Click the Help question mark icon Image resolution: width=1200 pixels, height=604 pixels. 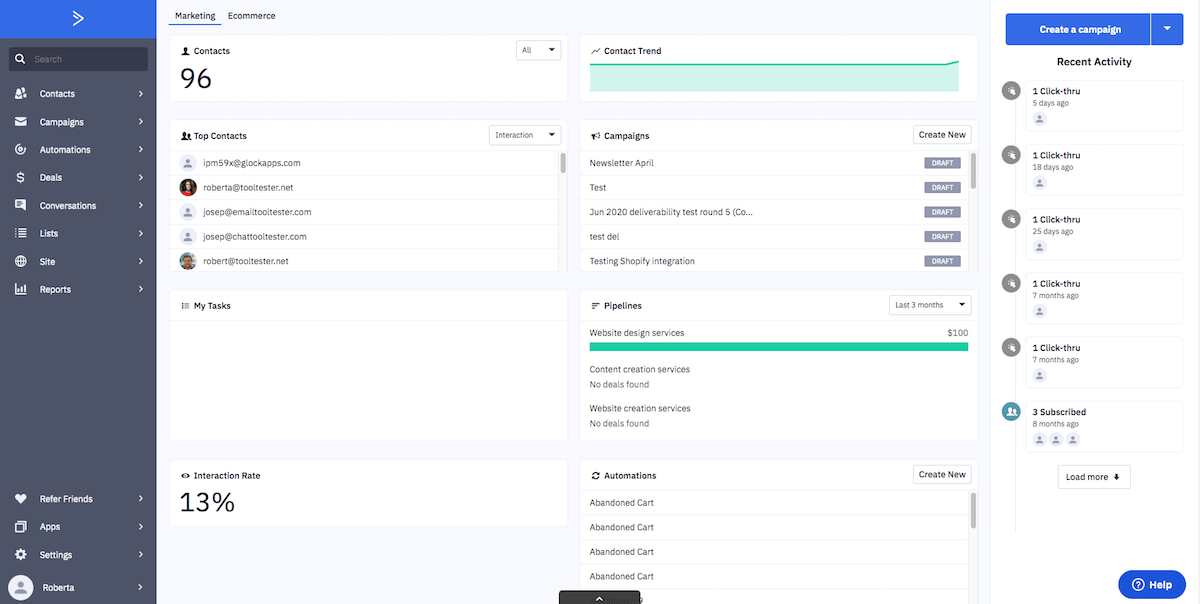1138,584
